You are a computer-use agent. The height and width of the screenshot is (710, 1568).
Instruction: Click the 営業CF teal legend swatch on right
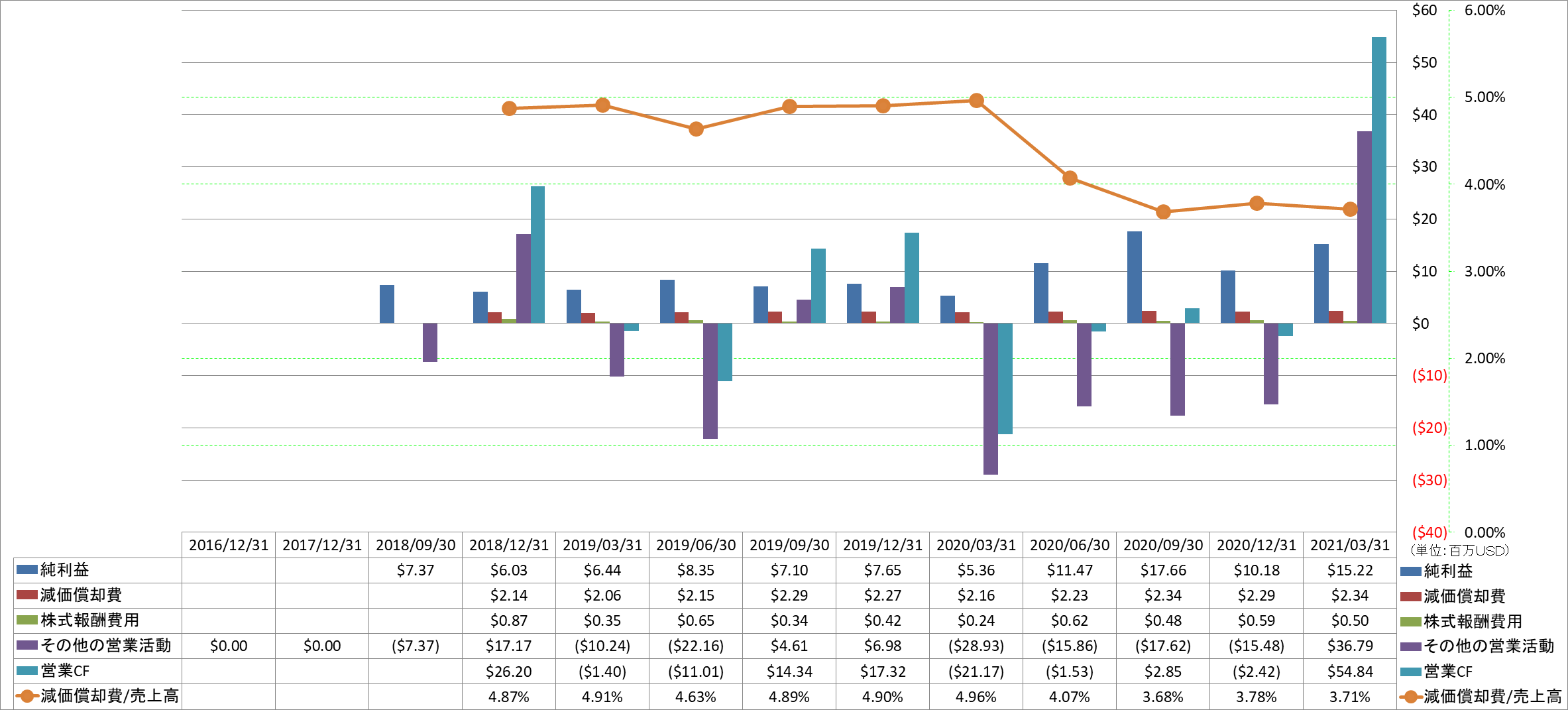1411,672
